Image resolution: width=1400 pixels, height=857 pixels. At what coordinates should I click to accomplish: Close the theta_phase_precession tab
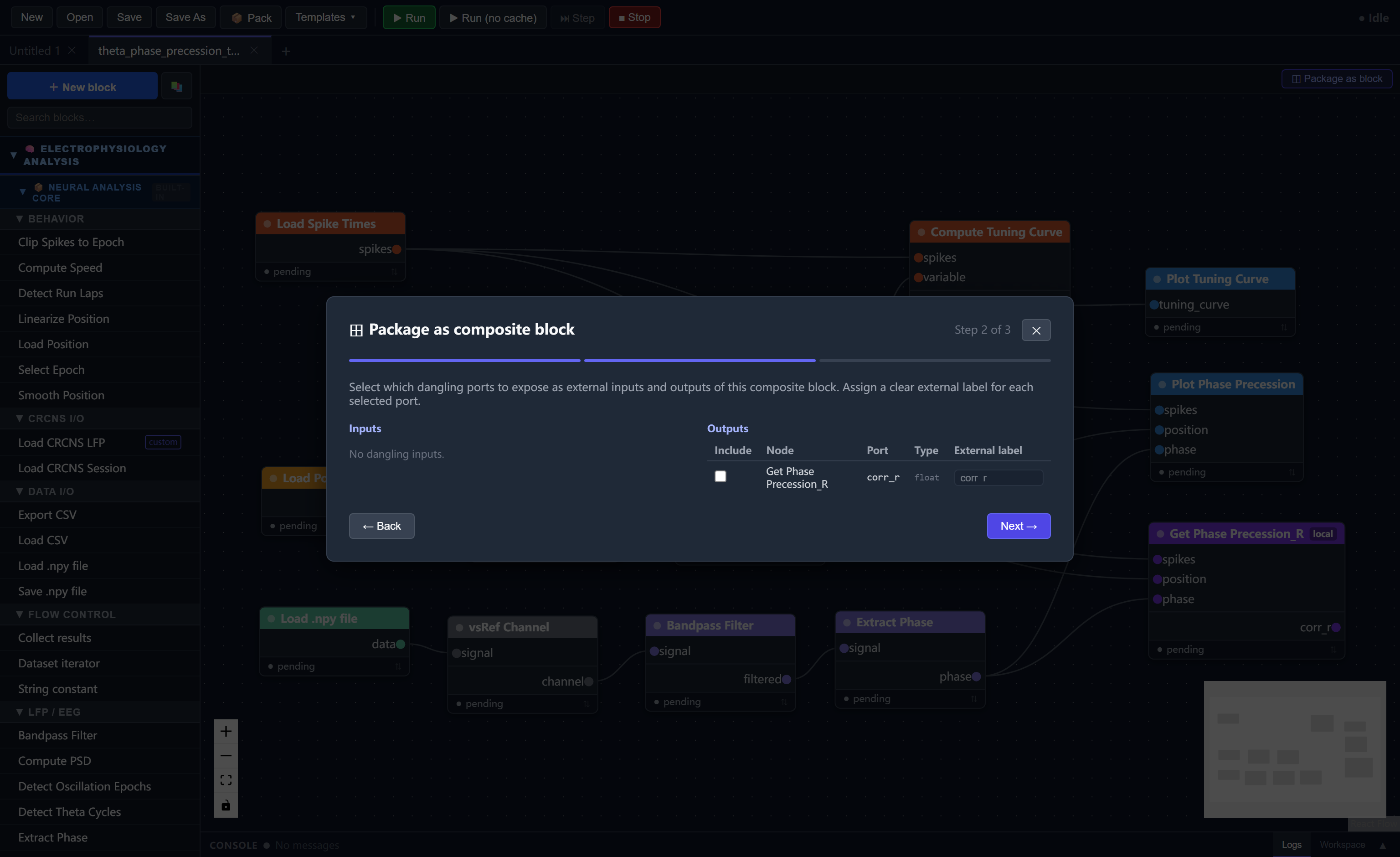(x=254, y=51)
